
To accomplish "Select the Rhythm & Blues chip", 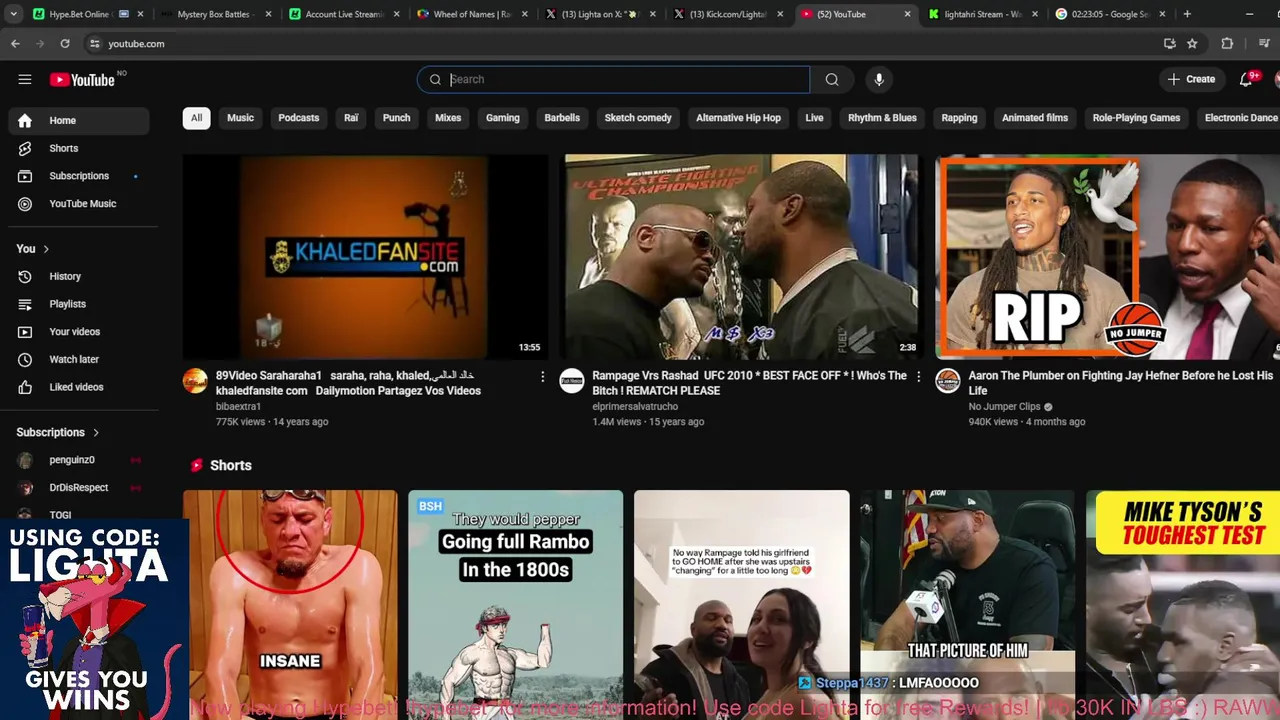I will coord(882,118).
